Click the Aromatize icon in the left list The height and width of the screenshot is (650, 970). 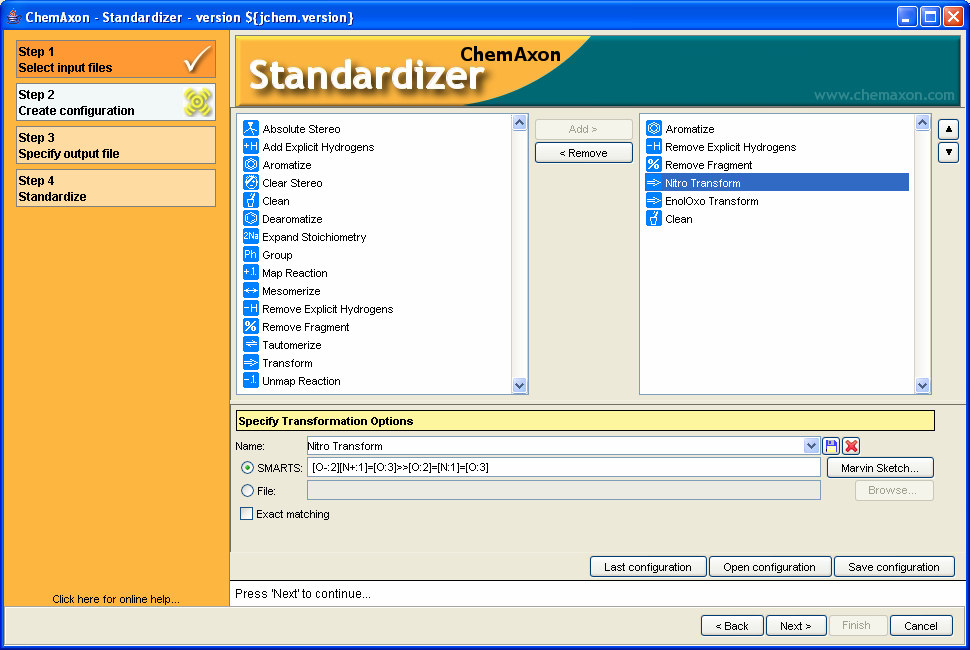(x=251, y=164)
